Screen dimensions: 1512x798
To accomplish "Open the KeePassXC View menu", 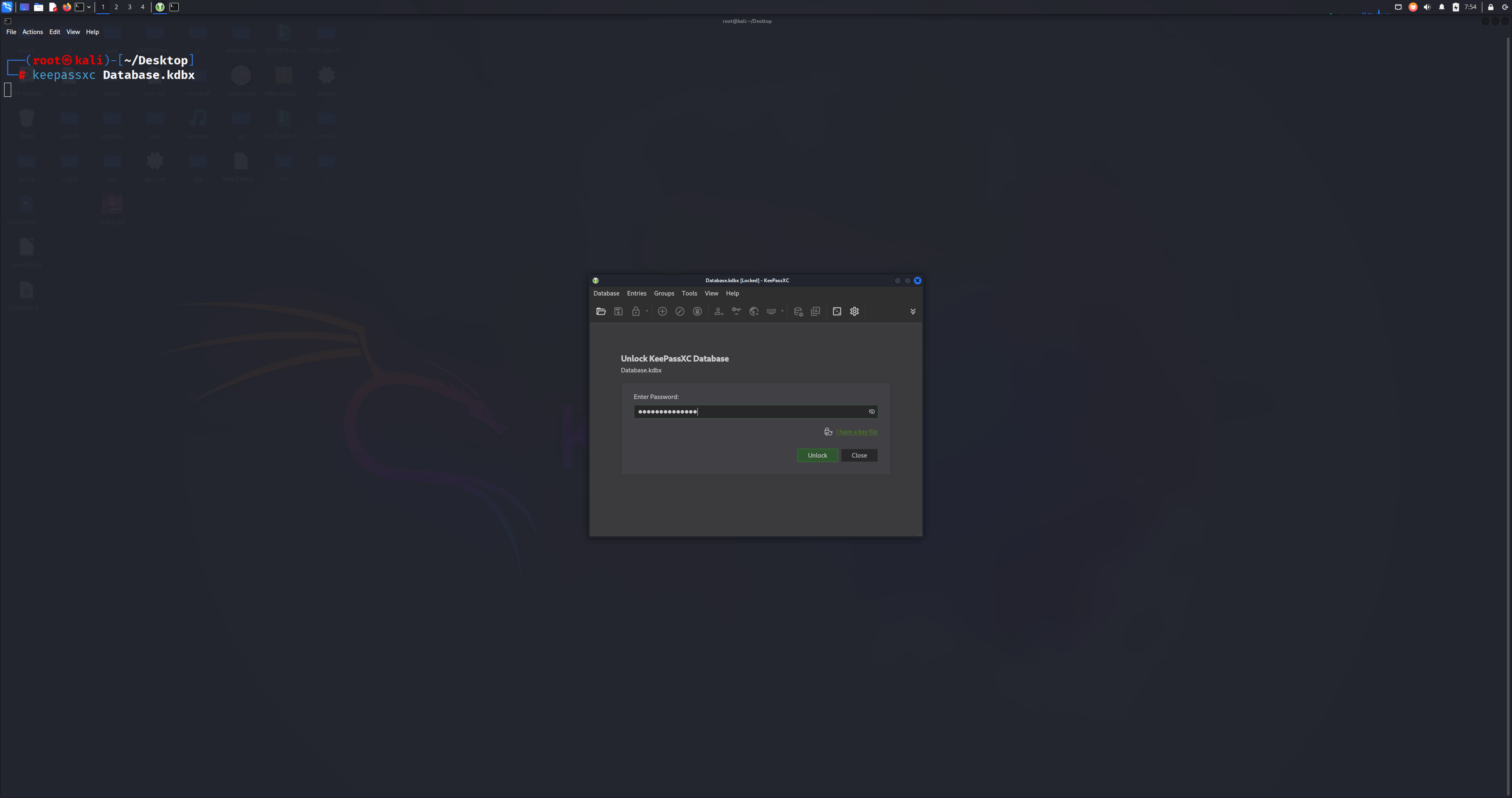I will pyautogui.click(x=712, y=293).
